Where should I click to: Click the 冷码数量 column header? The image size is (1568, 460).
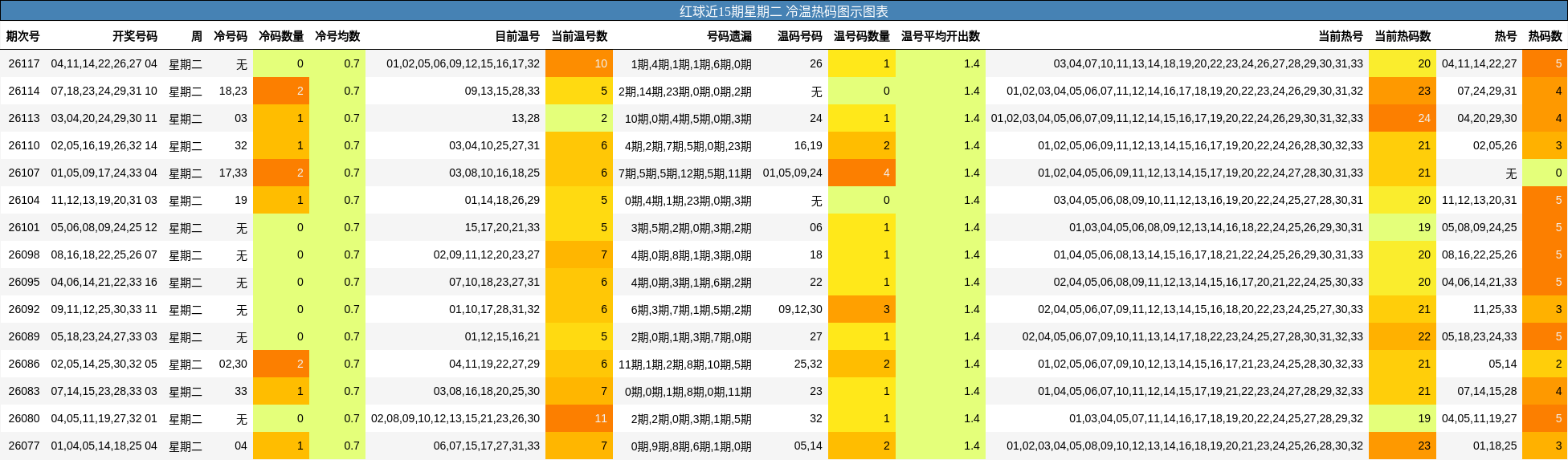point(281,36)
